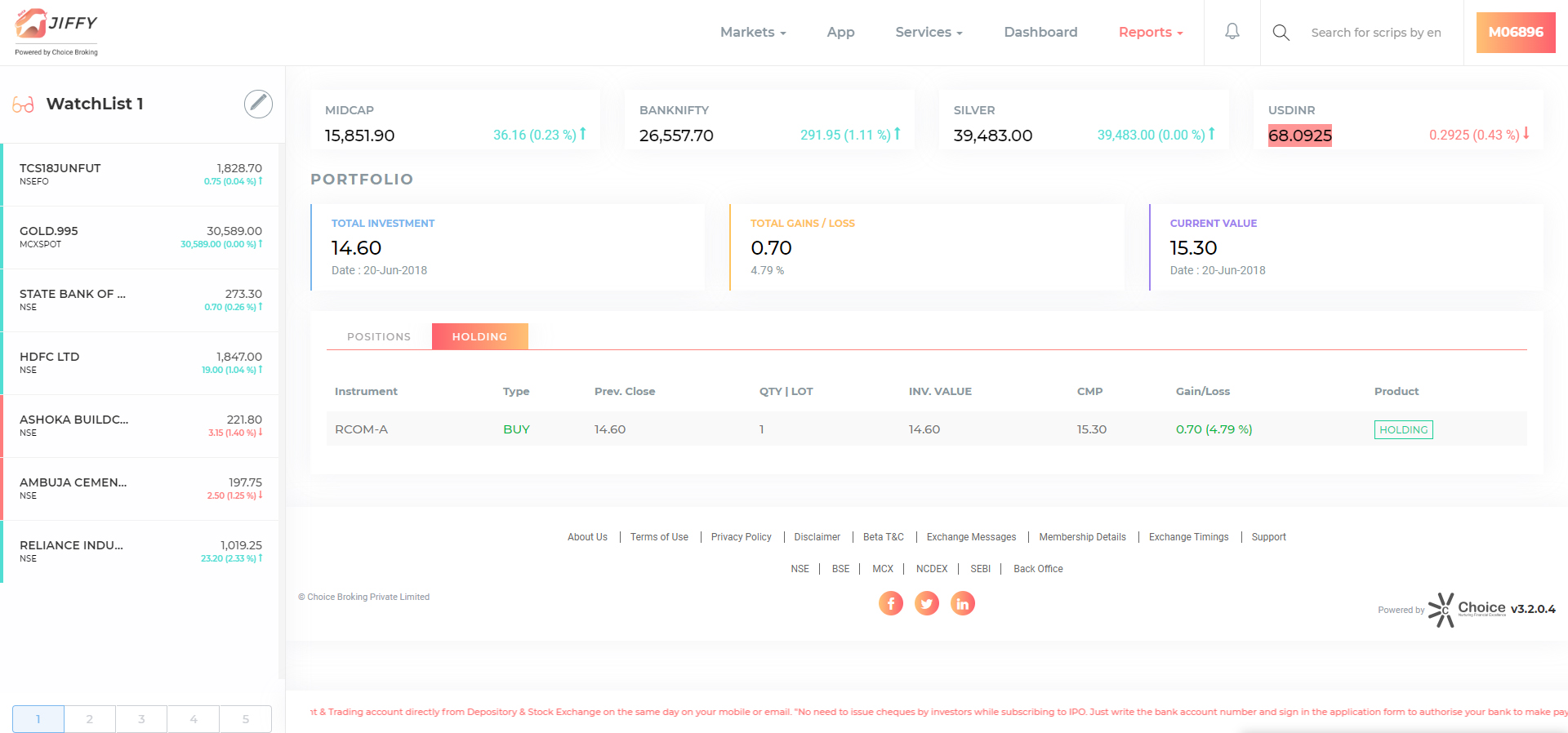
Task: Click the Total Investment summary card
Action: pos(507,247)
